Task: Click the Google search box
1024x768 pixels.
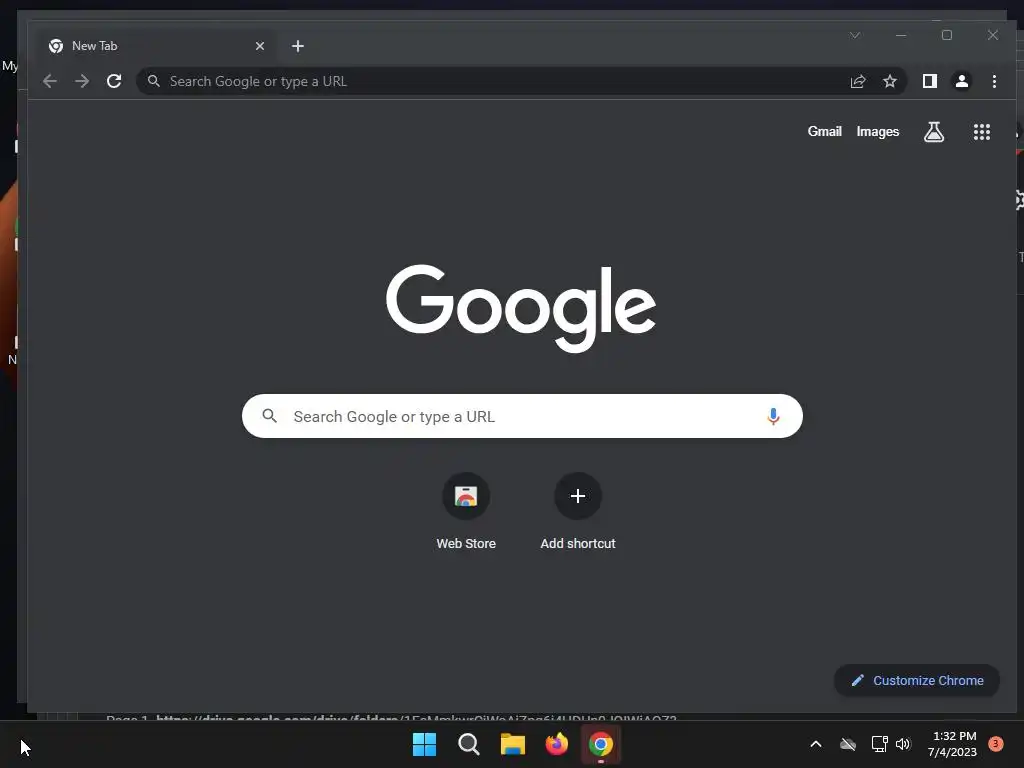Action: 522,416
